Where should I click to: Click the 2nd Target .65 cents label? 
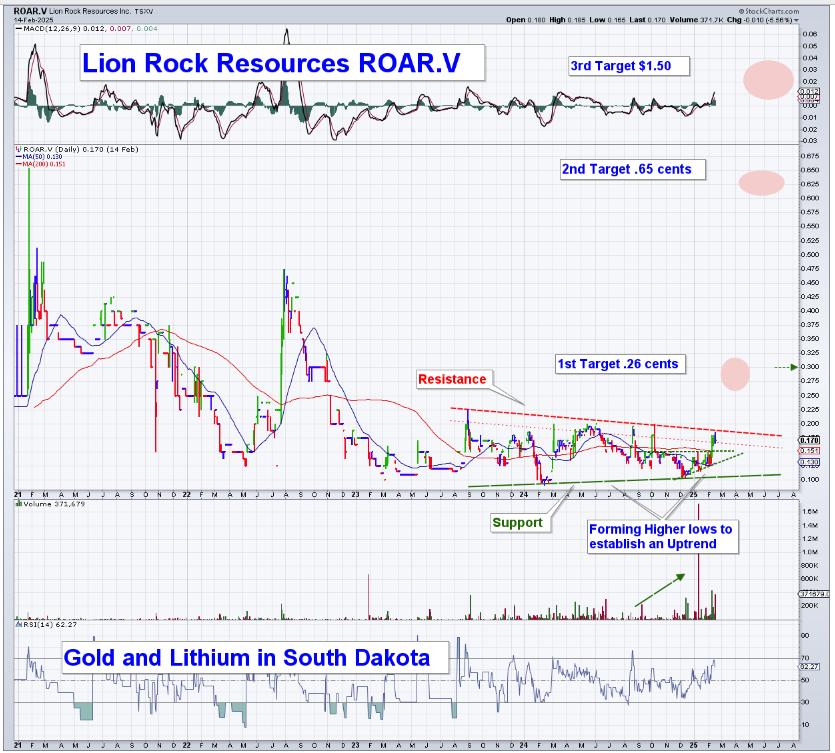pyautogui.click(x=633, y=169)
